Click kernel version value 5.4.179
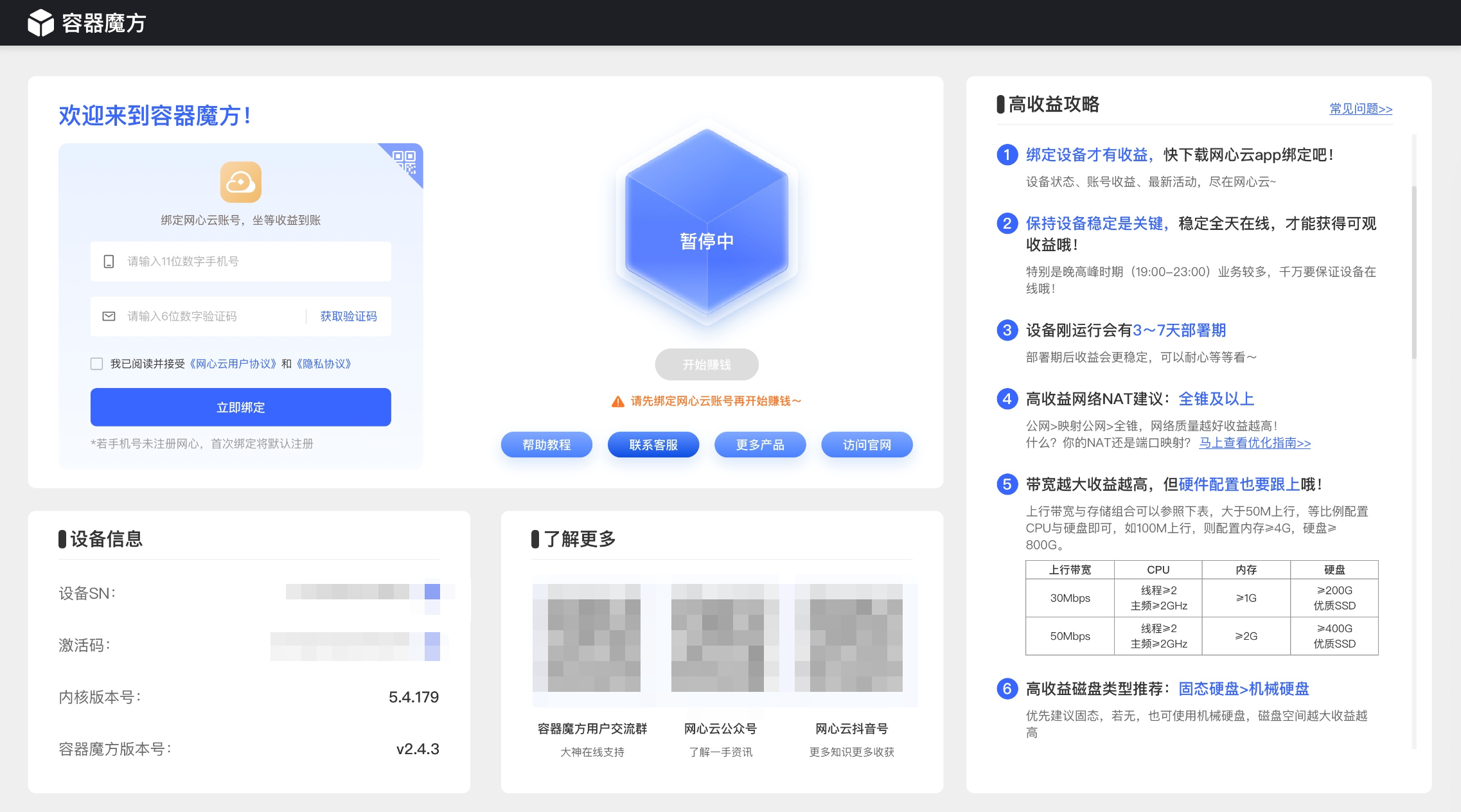Image resolution: width=1461 pixels, height=812 pixels. [414, 697]
